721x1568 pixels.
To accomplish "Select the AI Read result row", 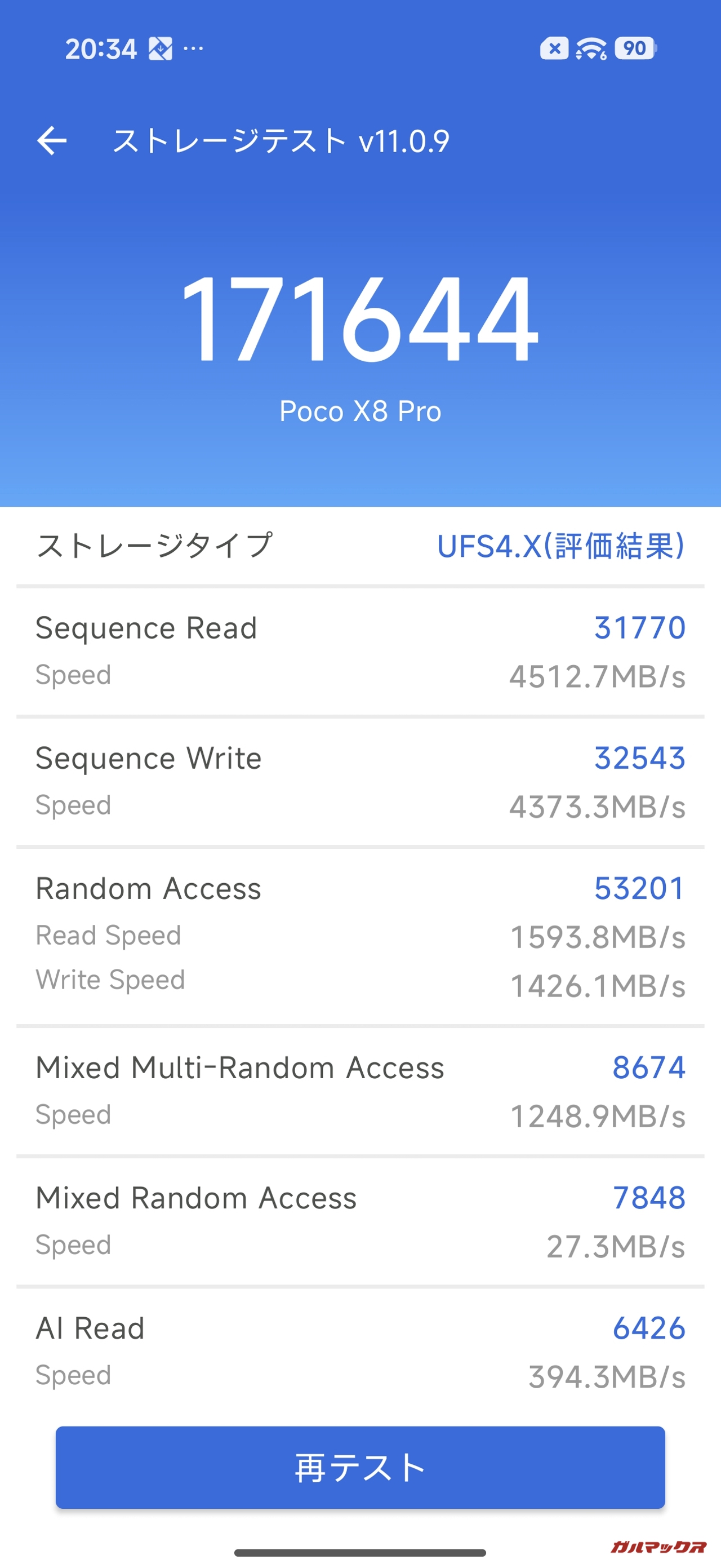I will [x=360, y=1350].
